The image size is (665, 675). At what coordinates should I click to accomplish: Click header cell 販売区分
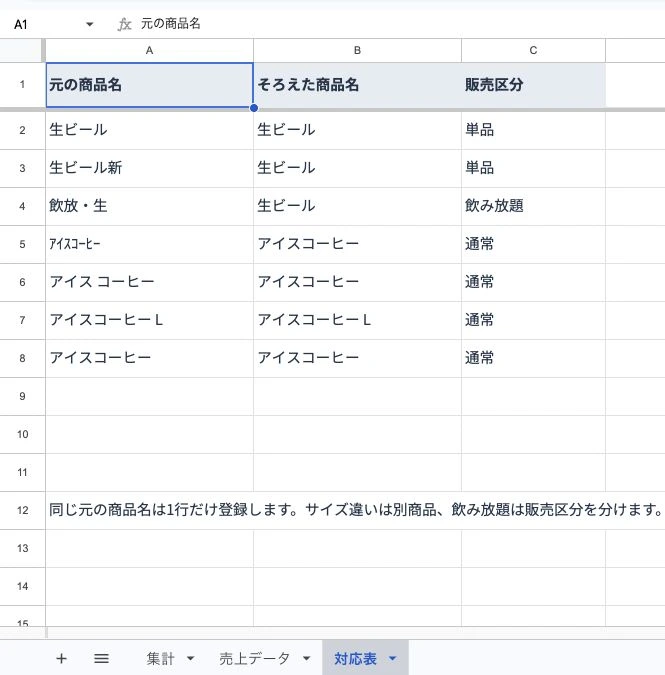click(x=533, y=85)
